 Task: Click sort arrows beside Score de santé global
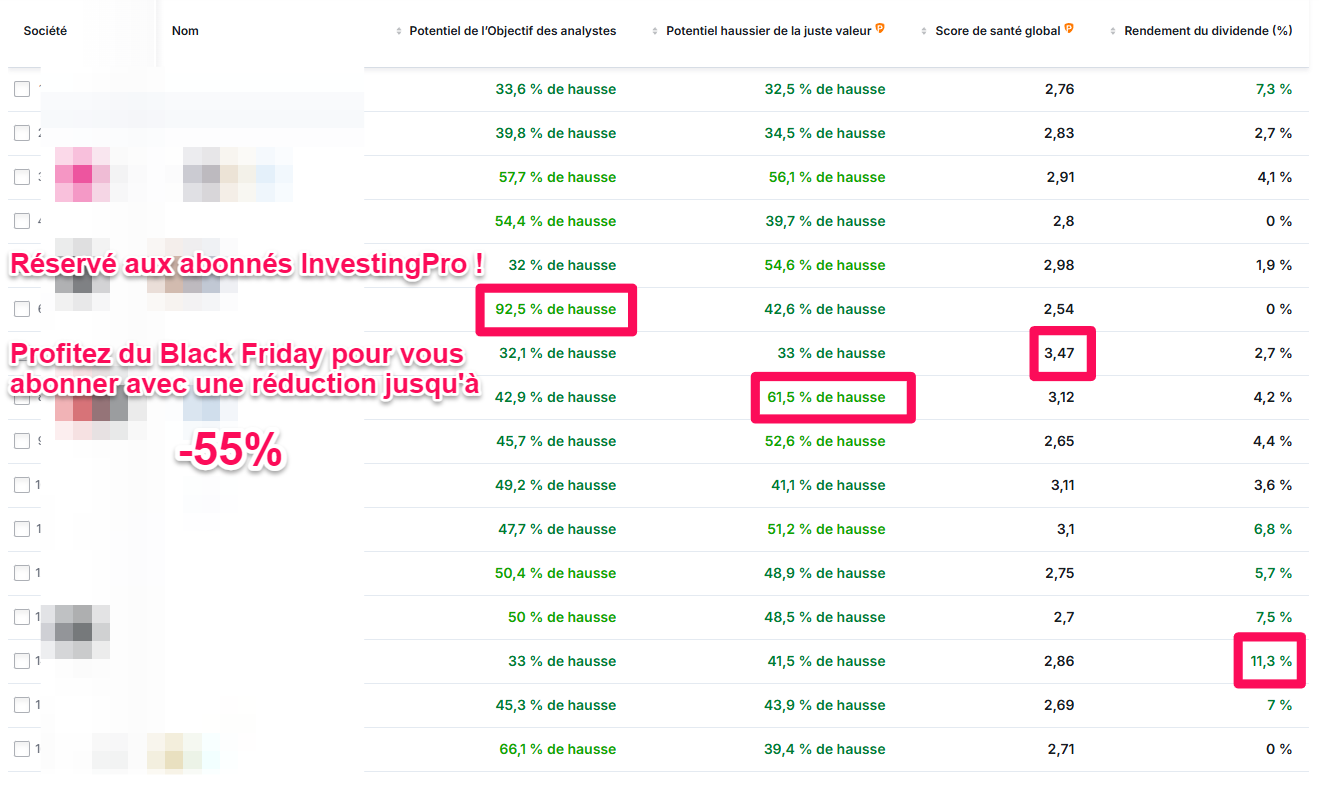925,31
